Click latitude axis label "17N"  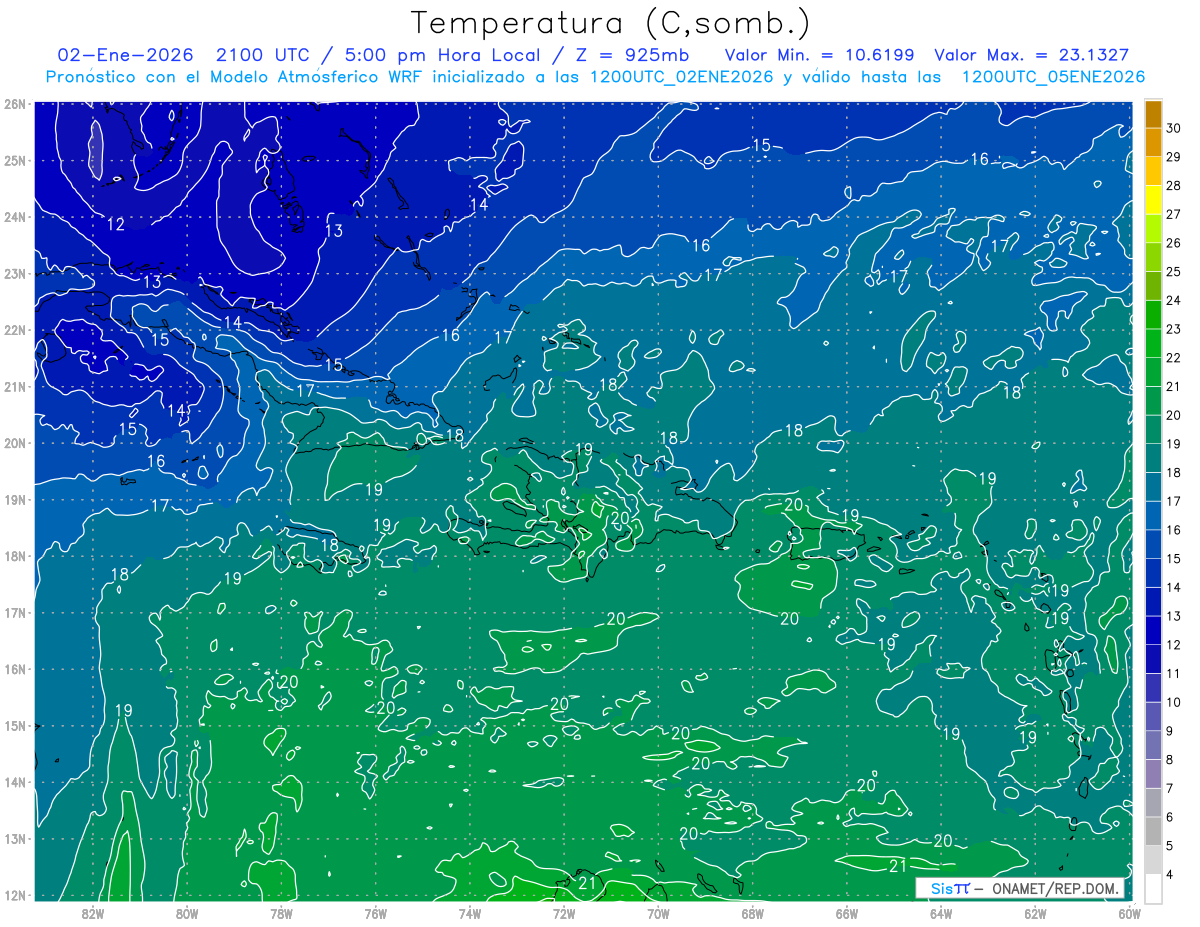click(14, 613)
